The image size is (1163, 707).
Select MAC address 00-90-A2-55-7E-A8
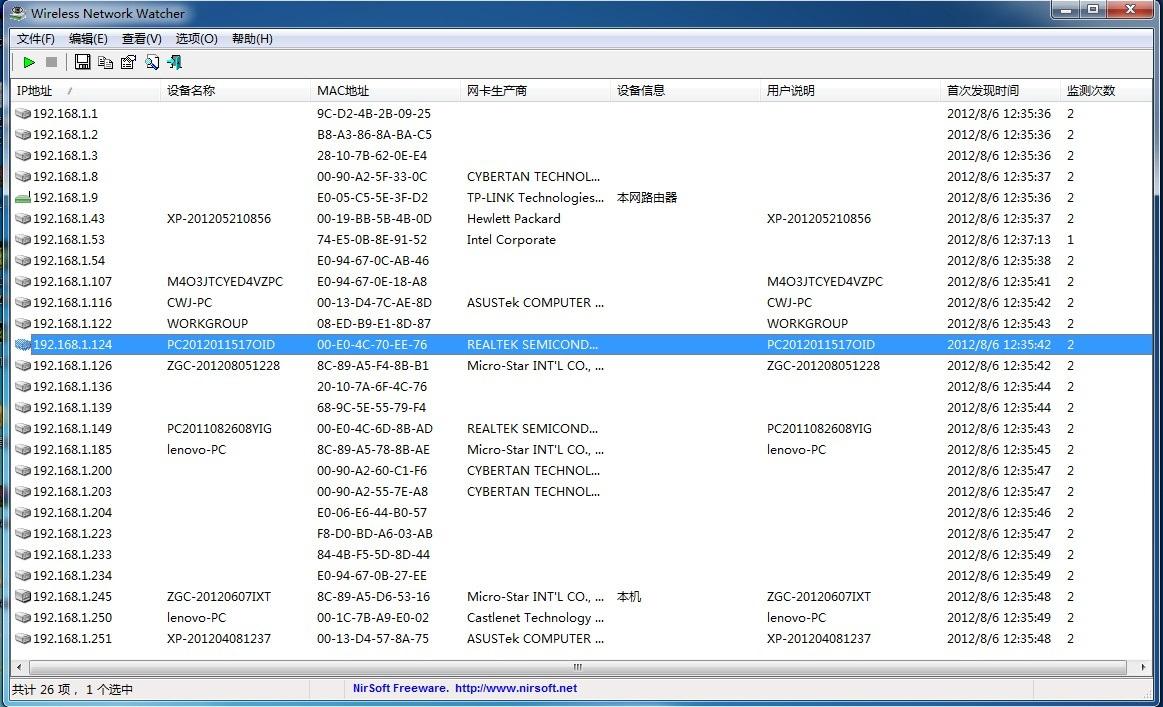[x=372, y=492]
